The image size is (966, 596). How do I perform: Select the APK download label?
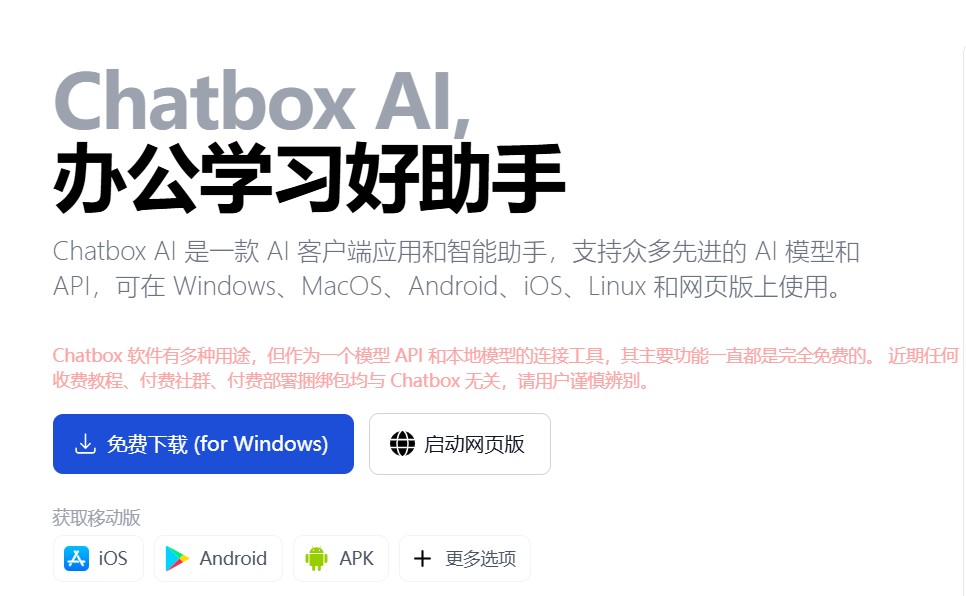pyautogui.click(x=356, y=558)
